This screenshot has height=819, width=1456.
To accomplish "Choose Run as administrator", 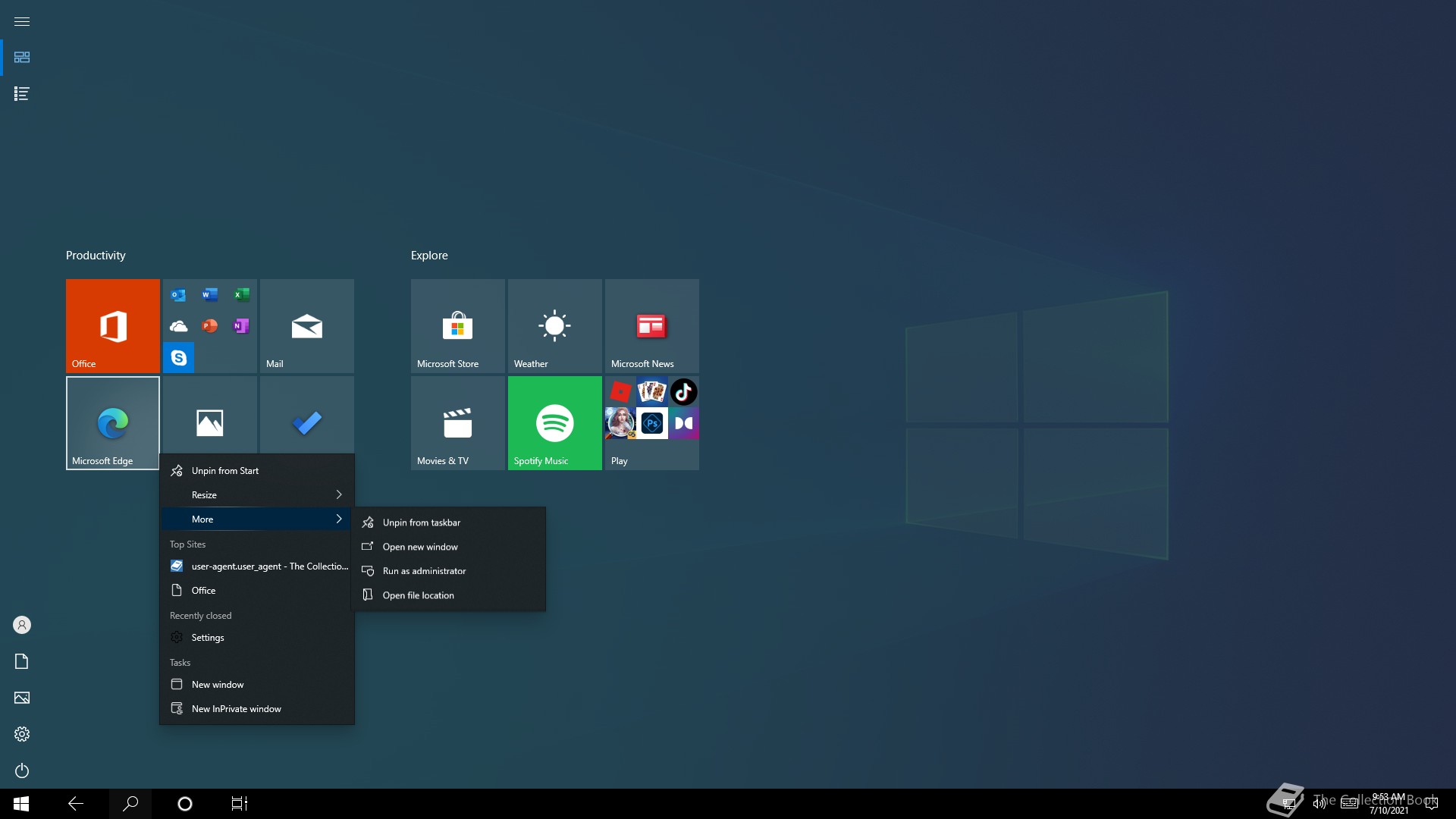I will [x=449, y=571].
